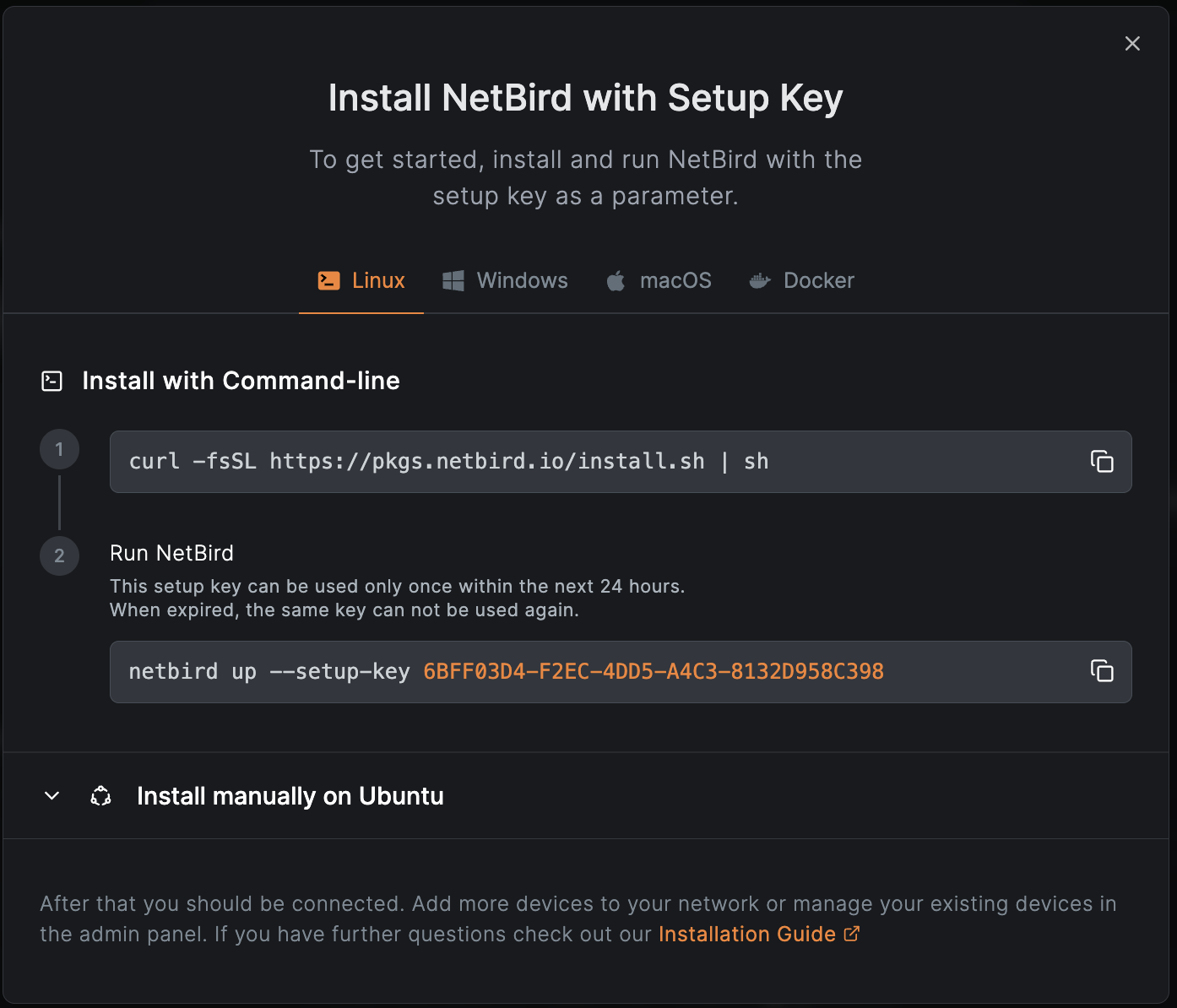Click the Windows logo icon
Viewport: 1177px width, 1008px height.
[453, 279]
